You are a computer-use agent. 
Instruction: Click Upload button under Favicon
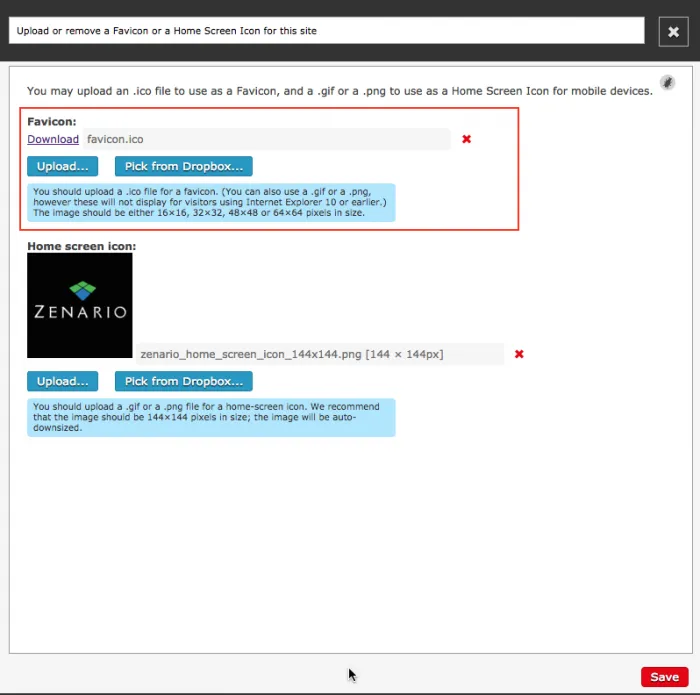point(62,166)
